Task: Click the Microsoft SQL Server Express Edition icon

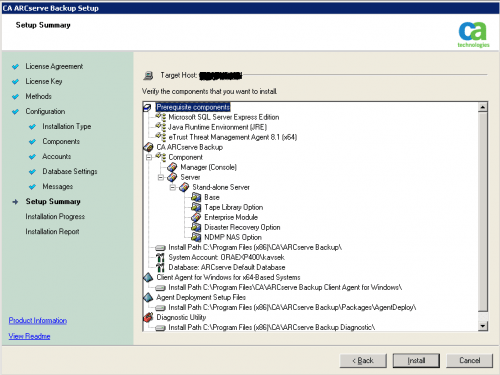Action: (x=161, y=117)
